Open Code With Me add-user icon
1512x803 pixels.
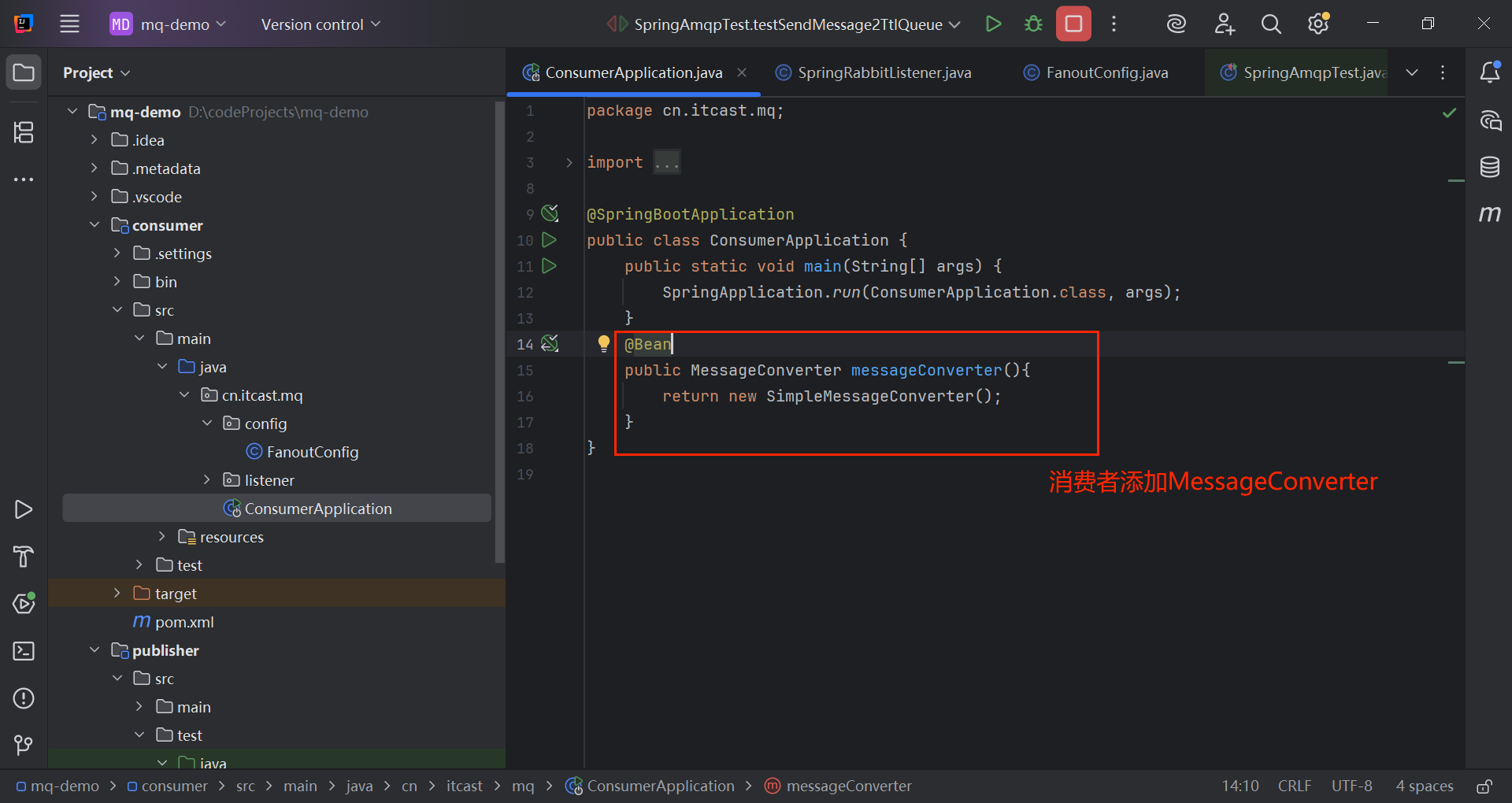click(1224, 24)
